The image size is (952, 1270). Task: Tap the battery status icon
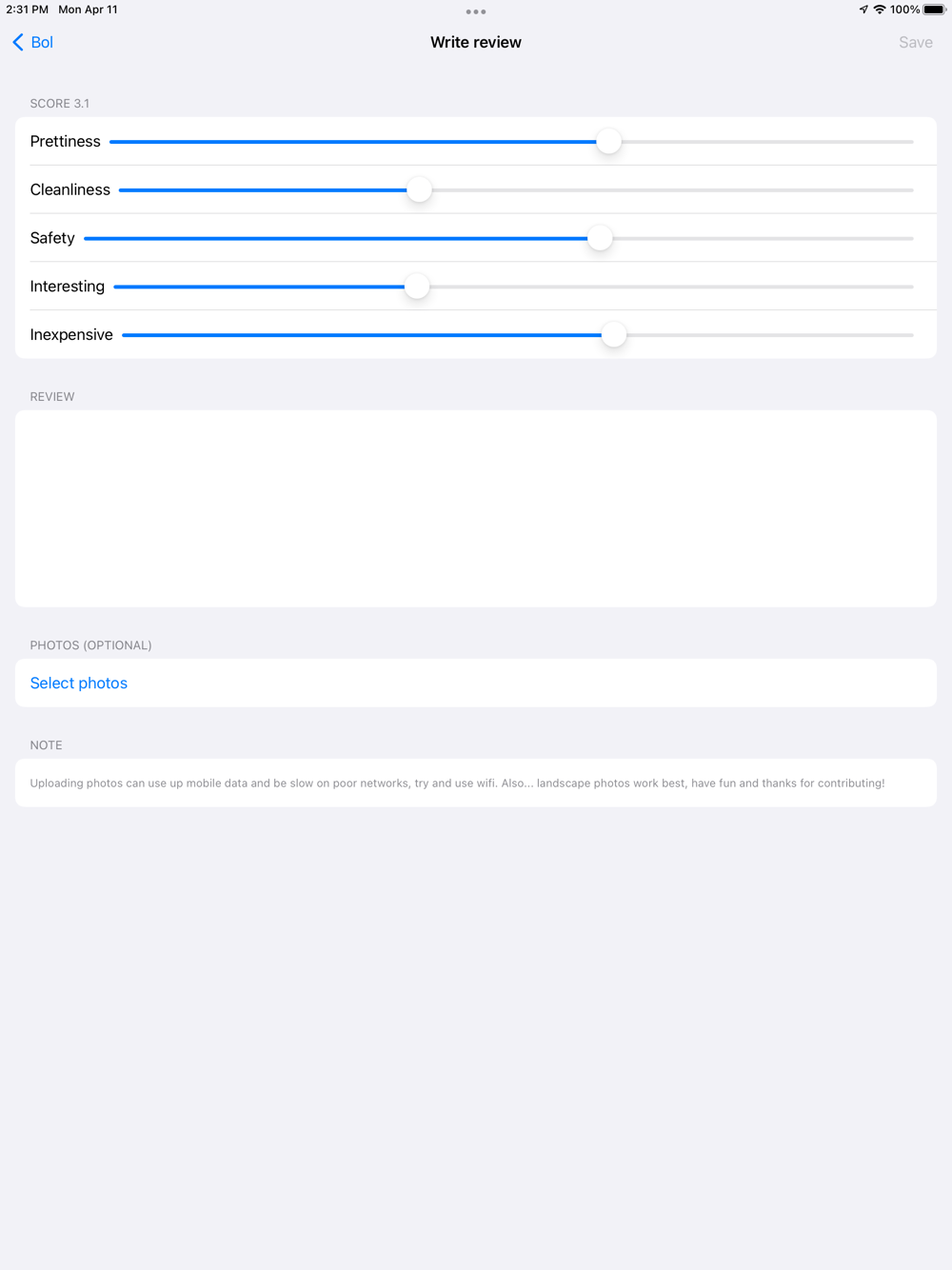click(x=934, y=10)
